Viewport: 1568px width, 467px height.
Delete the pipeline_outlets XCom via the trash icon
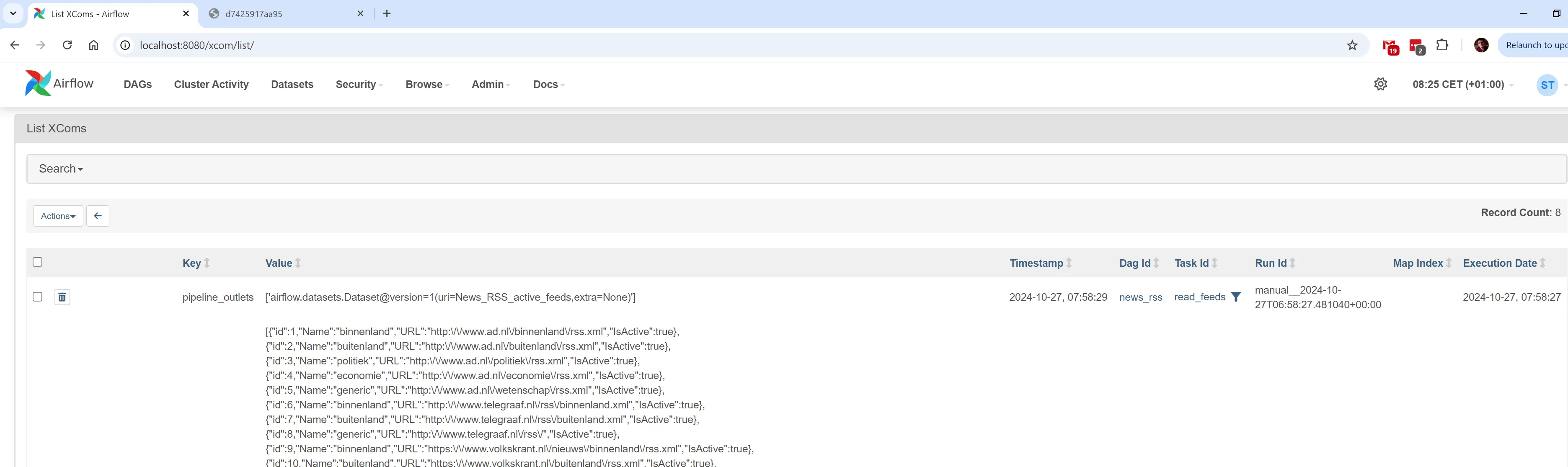62,297
